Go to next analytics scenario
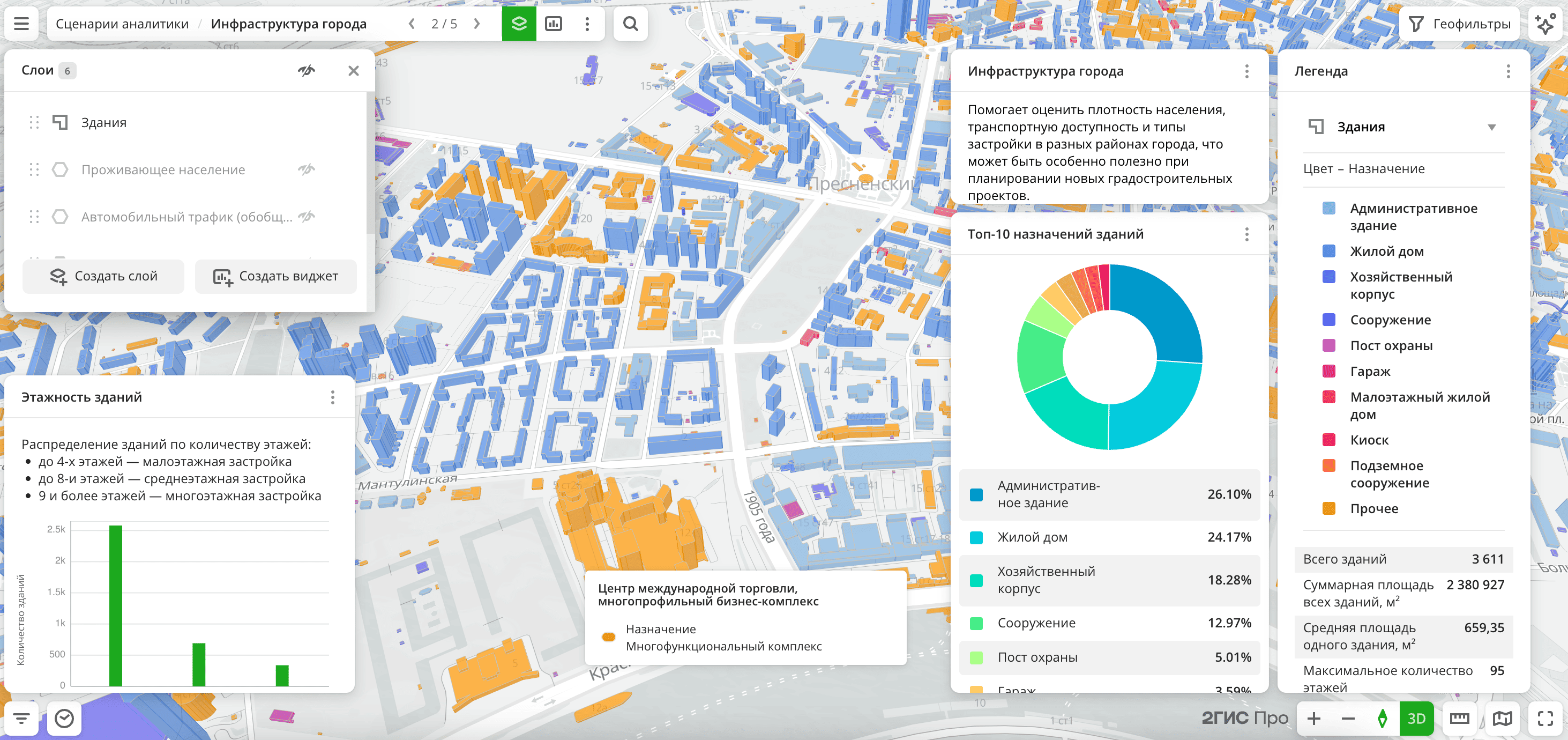The height and width of the screenshot is (740, 1568). pos(477,24)
